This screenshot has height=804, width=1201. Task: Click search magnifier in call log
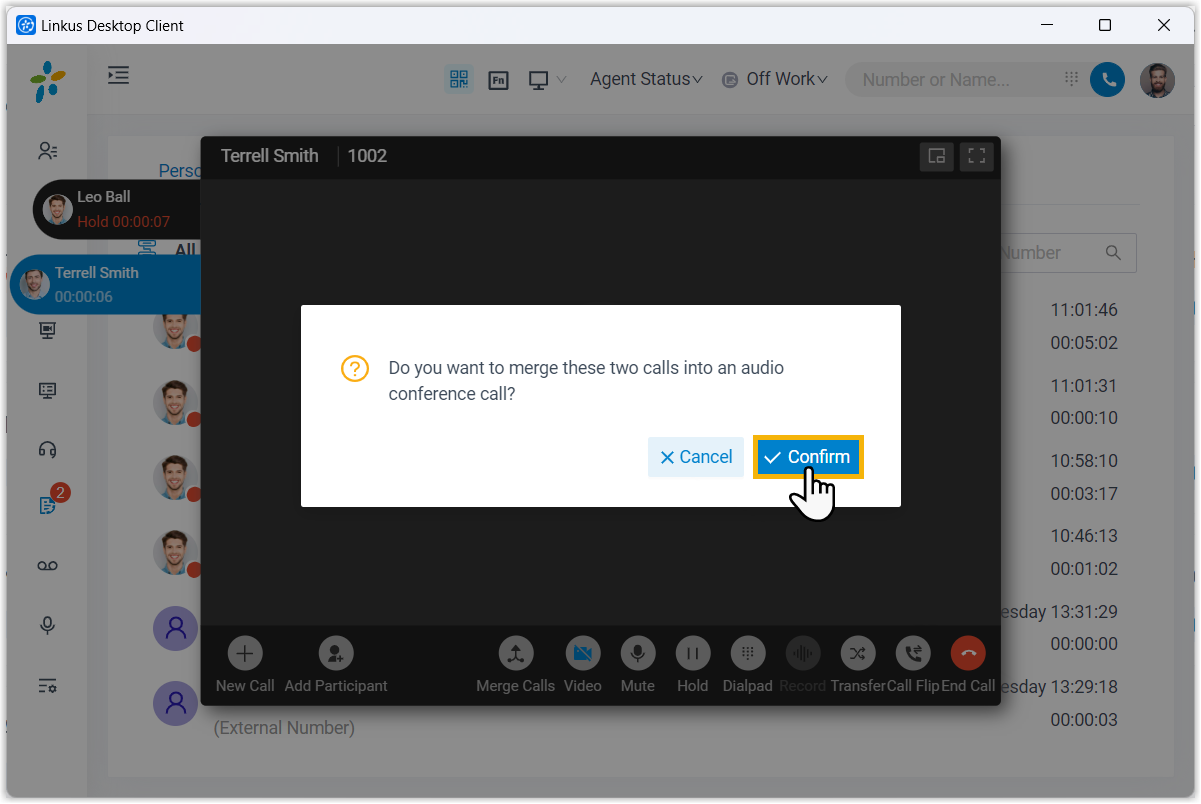[1113, 253]
